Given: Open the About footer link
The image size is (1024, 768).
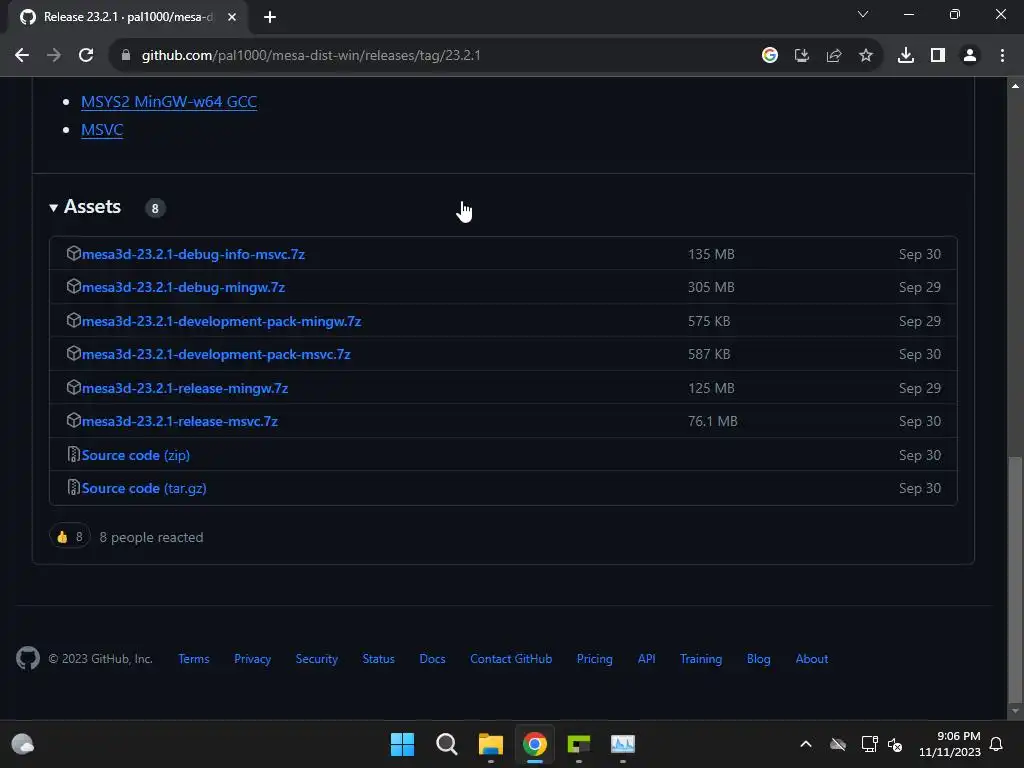Looking at the screenshot, I should click(x=812, y=659).
